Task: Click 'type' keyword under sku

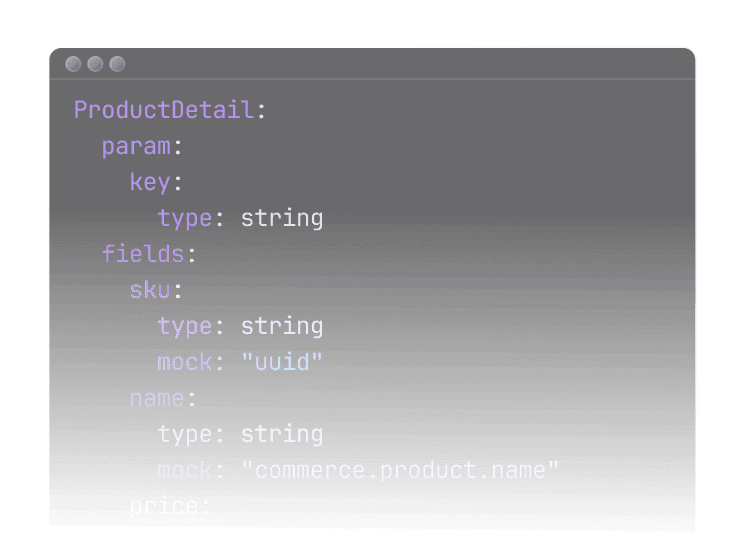Action: click(x=184, y=326)
